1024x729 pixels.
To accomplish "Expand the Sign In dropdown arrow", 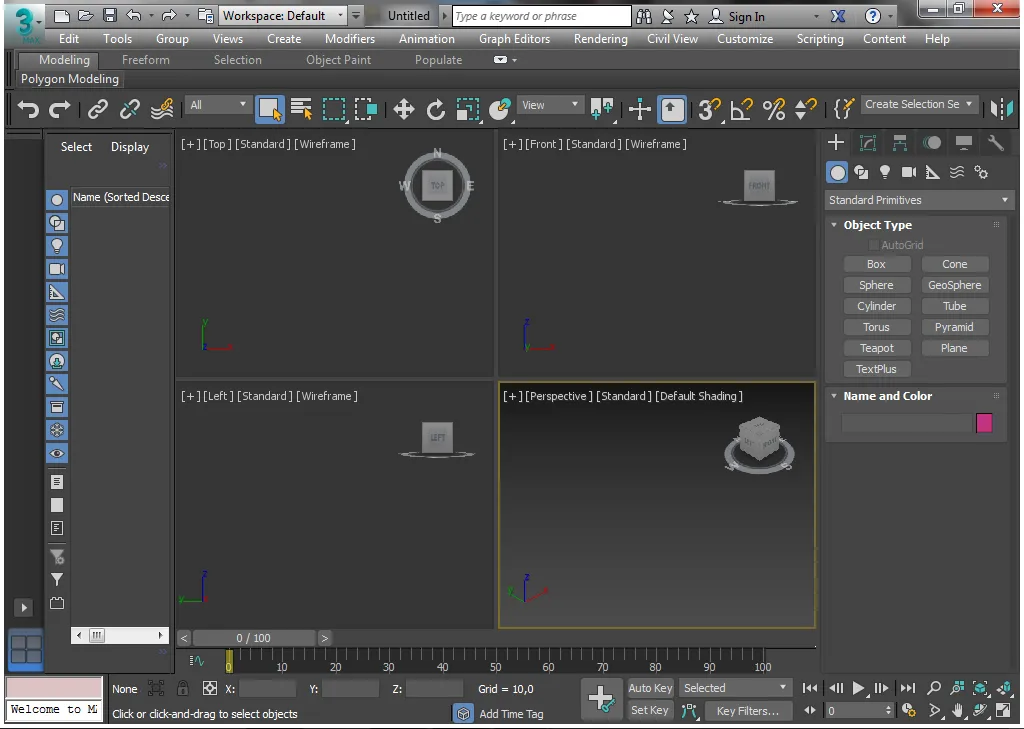I will [816, 16].
